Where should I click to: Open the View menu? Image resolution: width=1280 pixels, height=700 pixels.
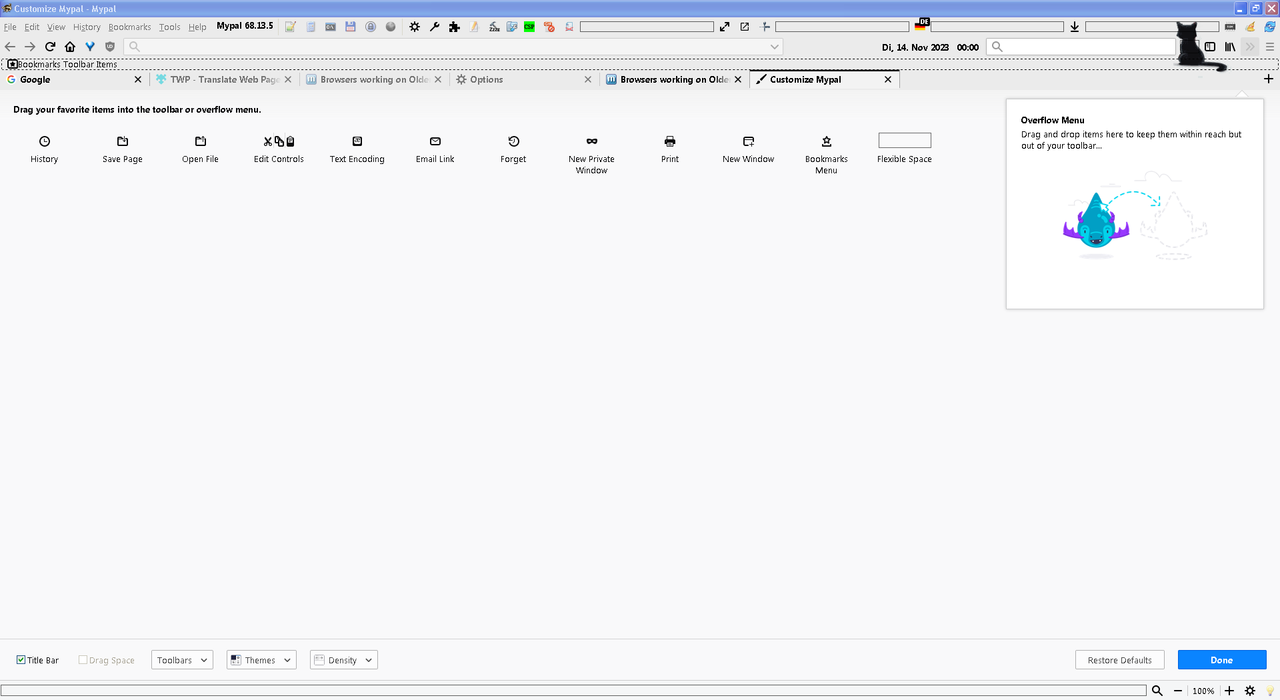(56, 27)
